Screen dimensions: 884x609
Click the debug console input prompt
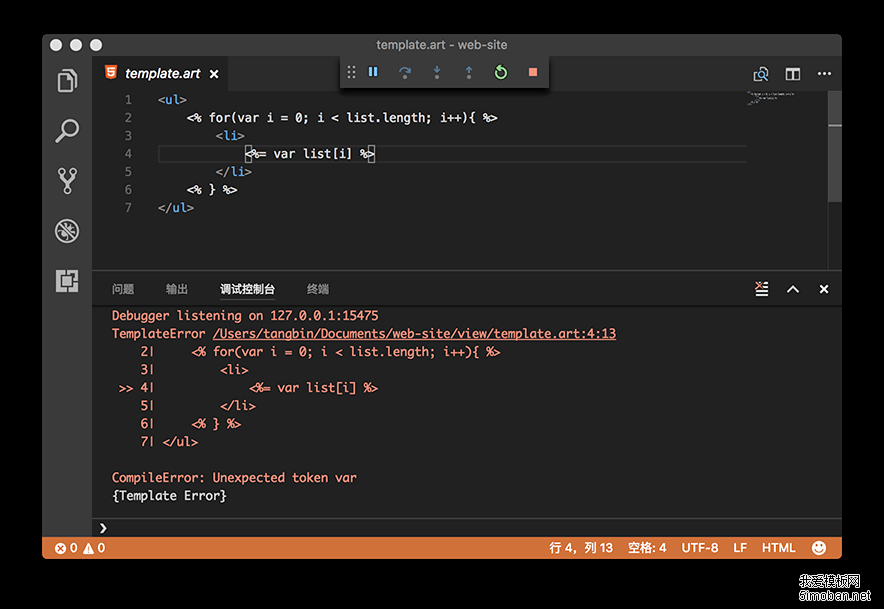click(300, 527)
